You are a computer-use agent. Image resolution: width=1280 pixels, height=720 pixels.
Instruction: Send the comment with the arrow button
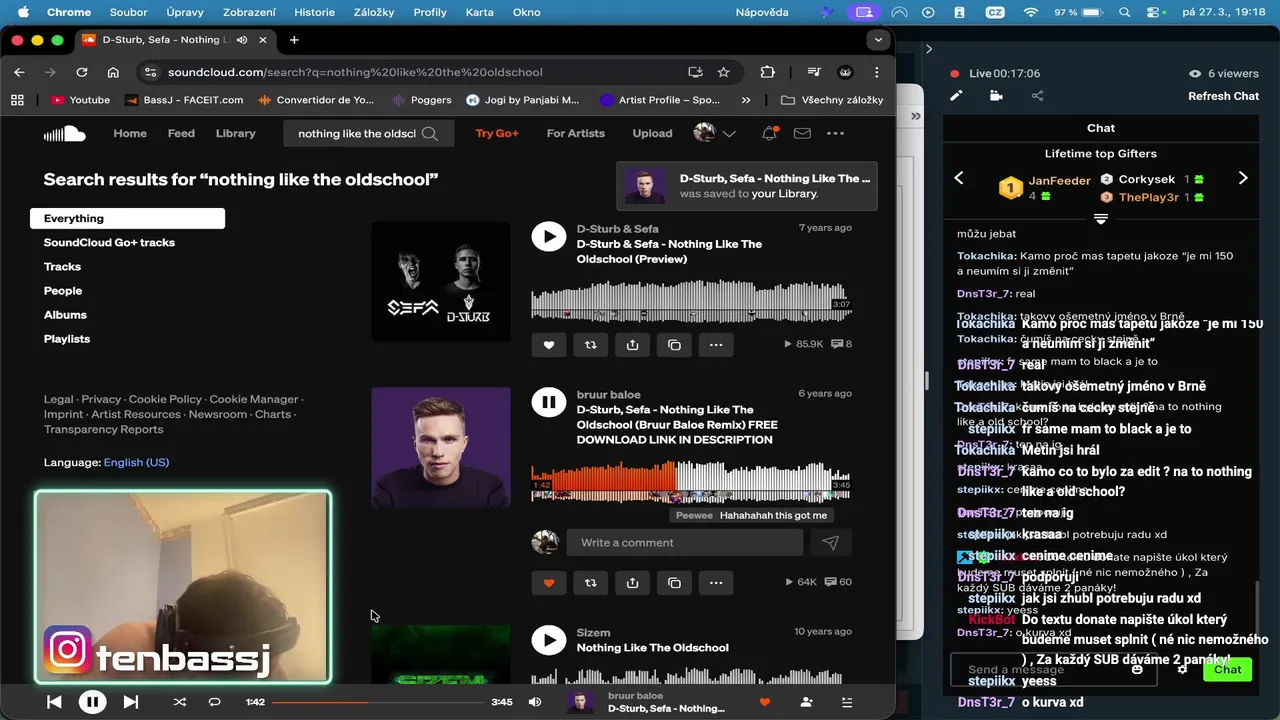click(x=830, y=542)
